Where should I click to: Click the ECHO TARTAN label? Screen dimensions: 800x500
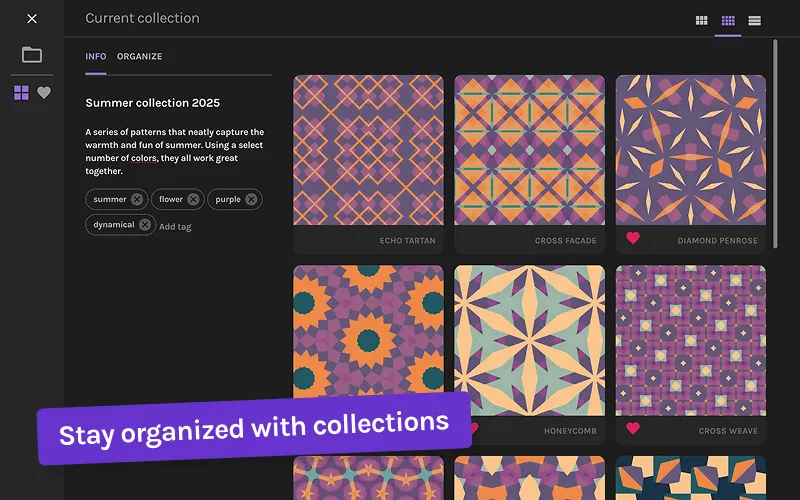click(x=408, y=241)
